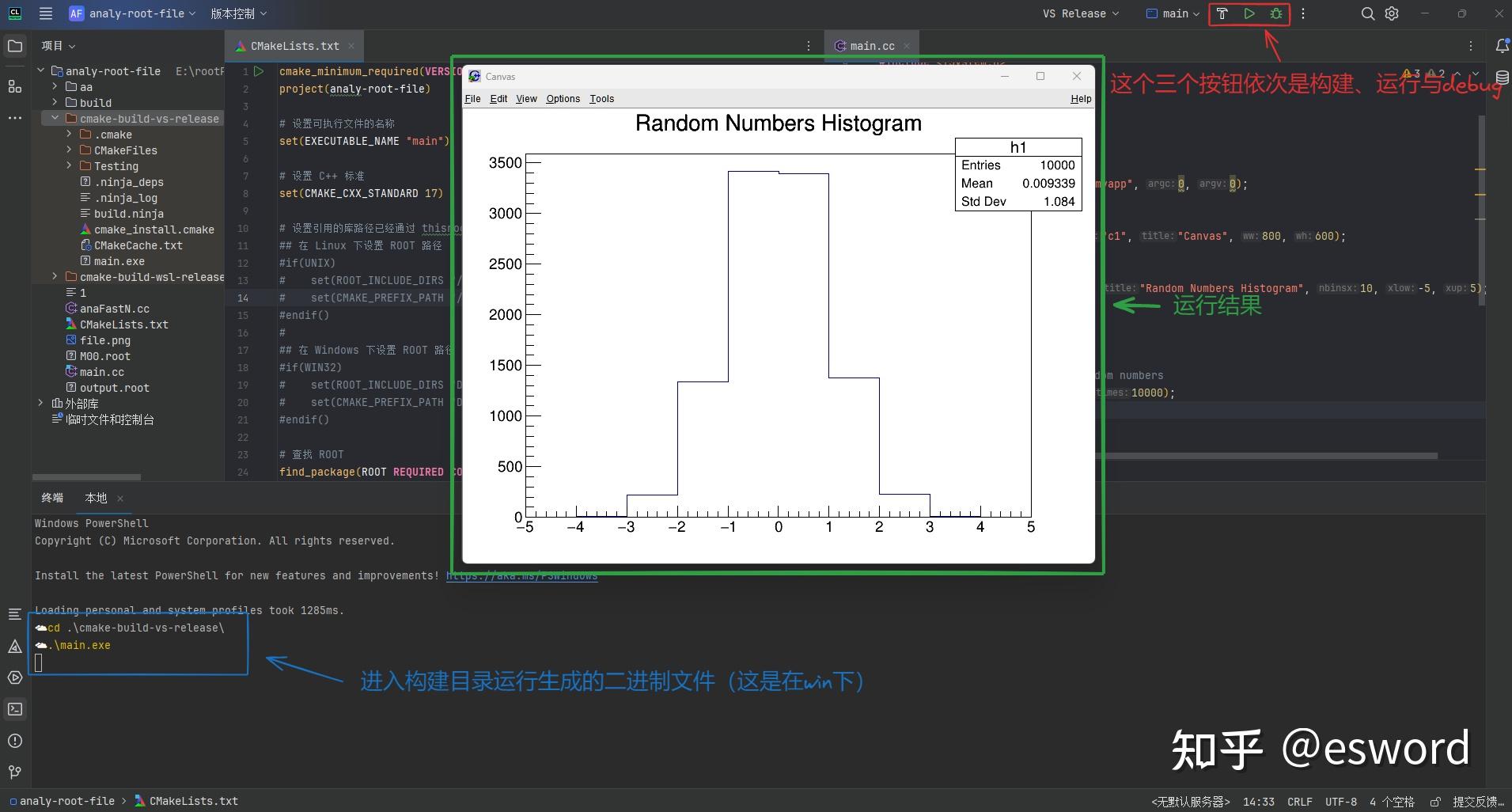Open the Terminal tool window icon in sidebar

click(14, 709)
